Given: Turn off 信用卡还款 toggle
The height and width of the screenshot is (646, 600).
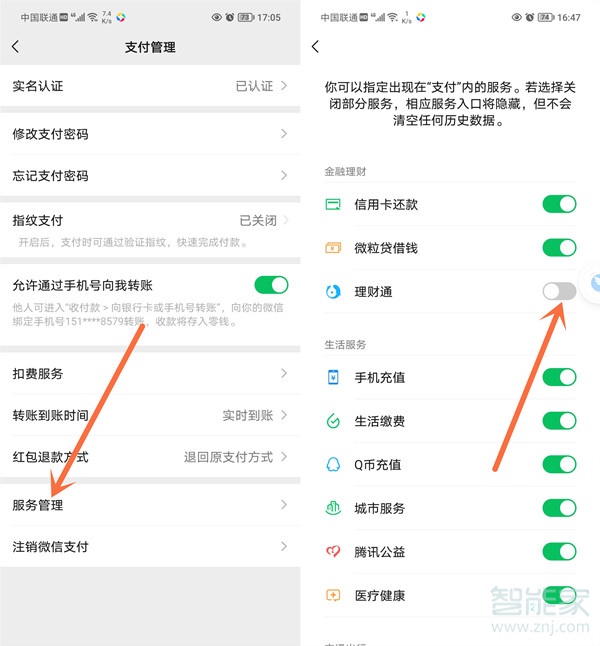Looking at the screenshot, I should coord(559,204).
